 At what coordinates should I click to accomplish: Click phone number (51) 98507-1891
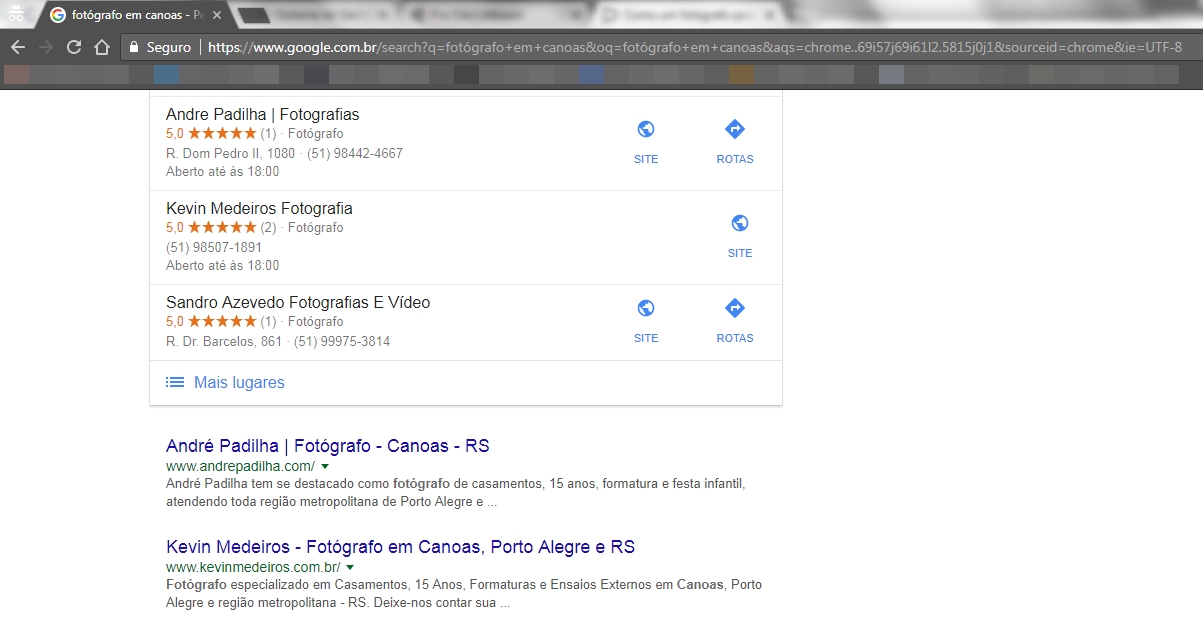pos(214,248)
